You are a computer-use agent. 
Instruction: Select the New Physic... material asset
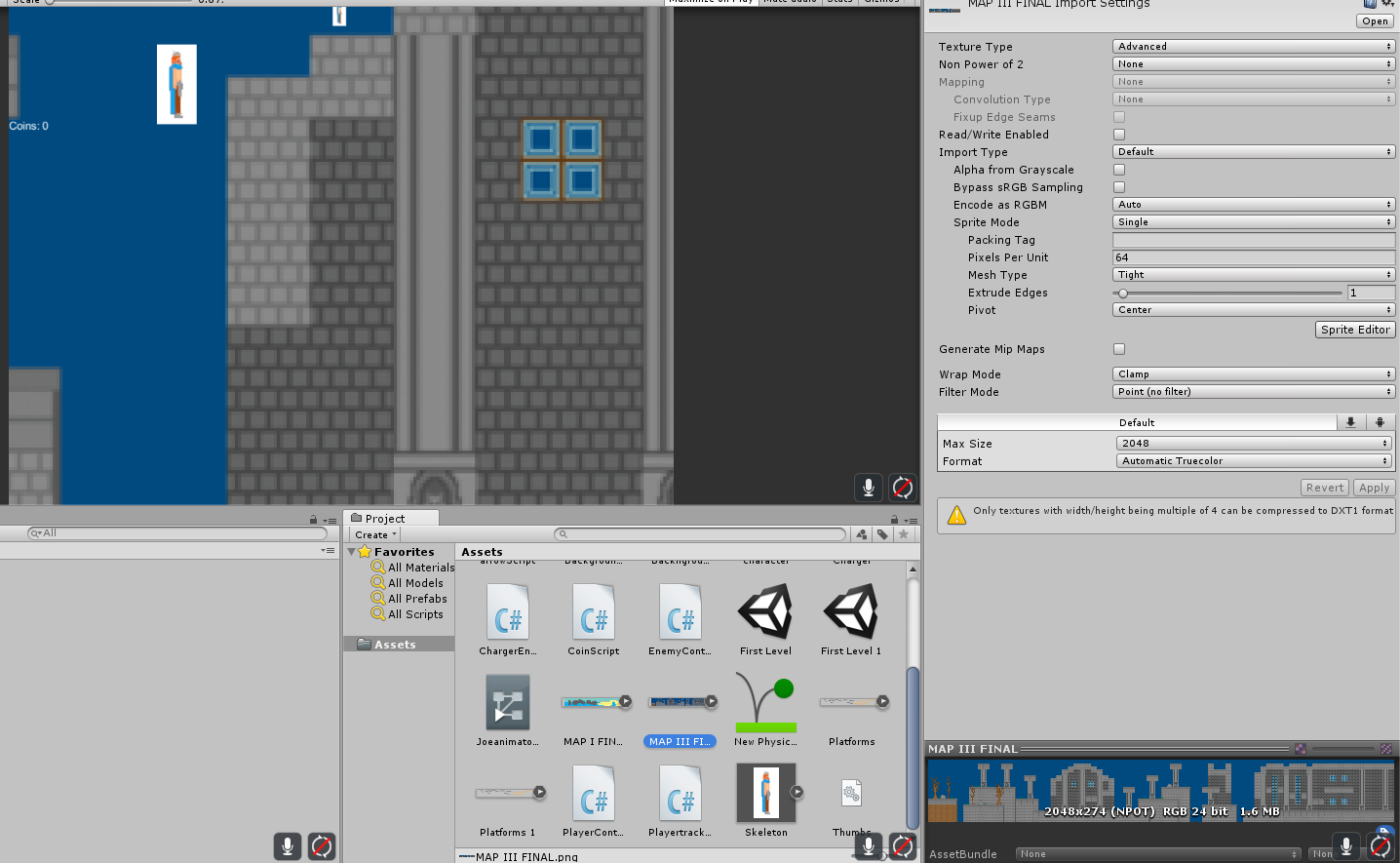pos(765,702)
